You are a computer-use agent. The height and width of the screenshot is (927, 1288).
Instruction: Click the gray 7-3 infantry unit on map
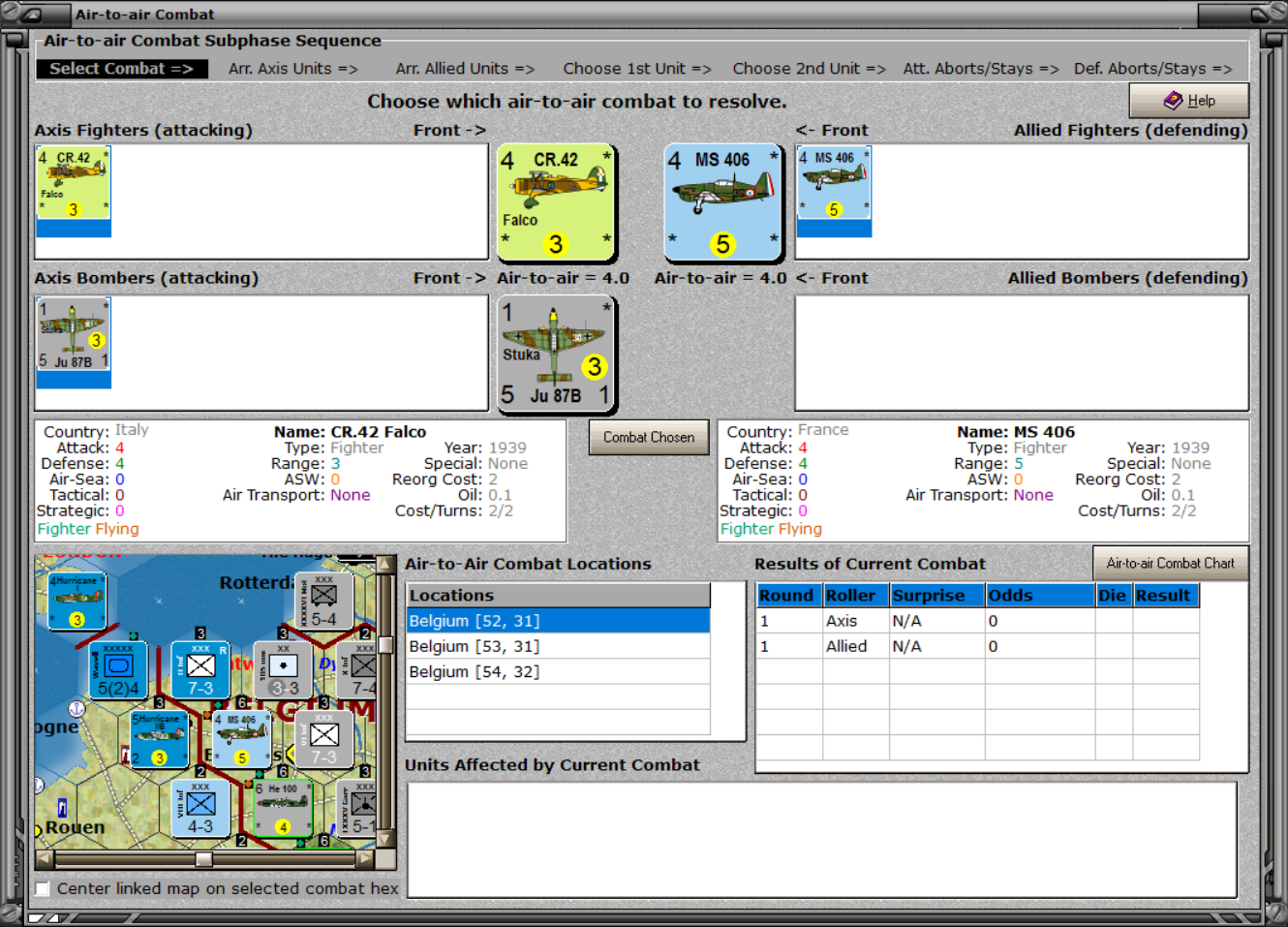point(324,739)
